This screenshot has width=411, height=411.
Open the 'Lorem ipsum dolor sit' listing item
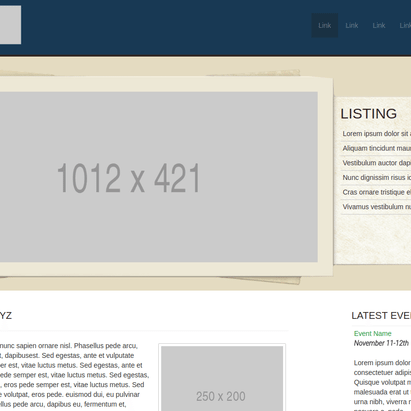[x=376, y=134]
